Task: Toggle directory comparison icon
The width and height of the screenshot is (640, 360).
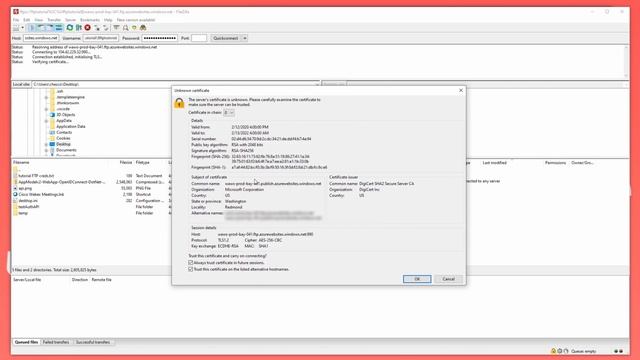Action: click(x=125, y=28)
